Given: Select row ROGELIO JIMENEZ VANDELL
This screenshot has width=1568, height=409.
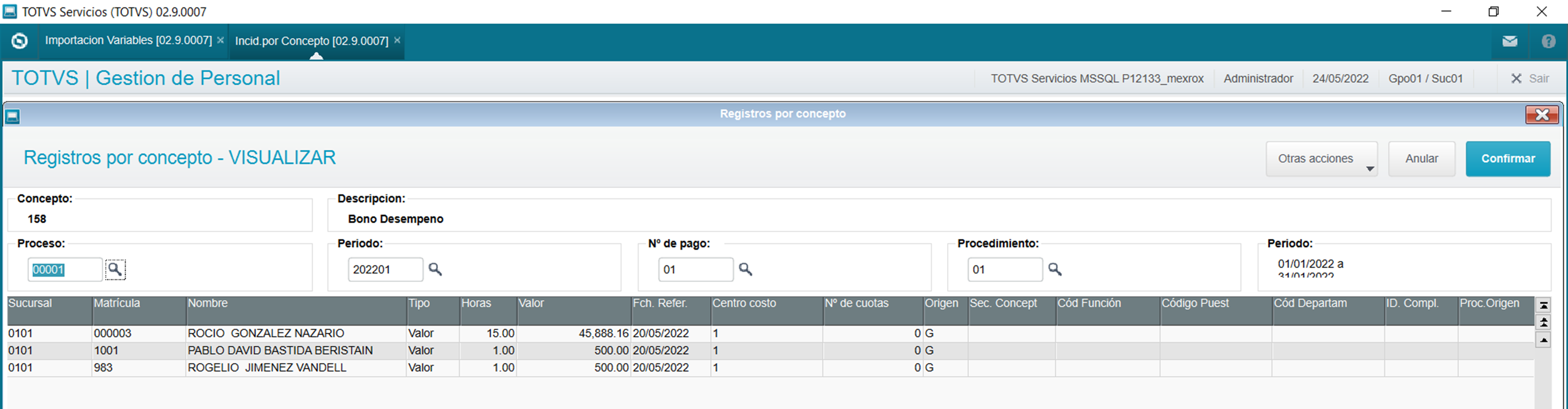Looking at the screenshot, I should (x=770, y=368).
